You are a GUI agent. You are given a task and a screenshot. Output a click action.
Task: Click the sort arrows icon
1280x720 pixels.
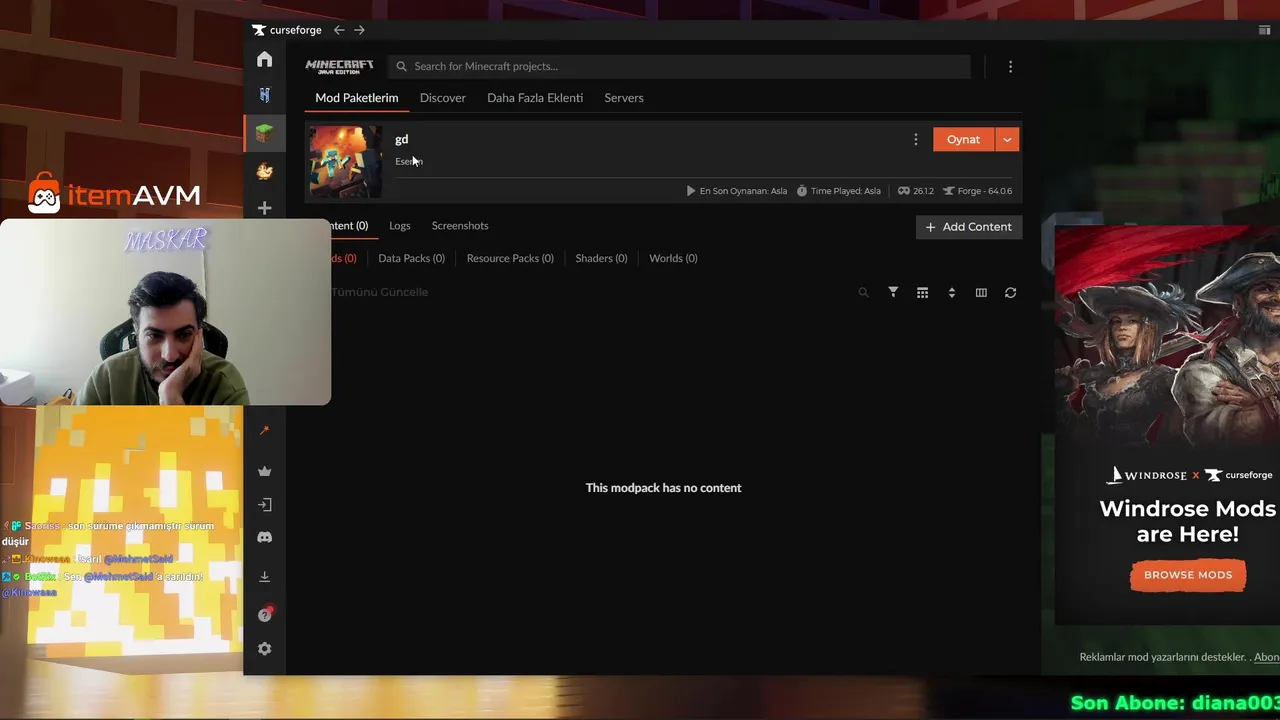point(951,293)
